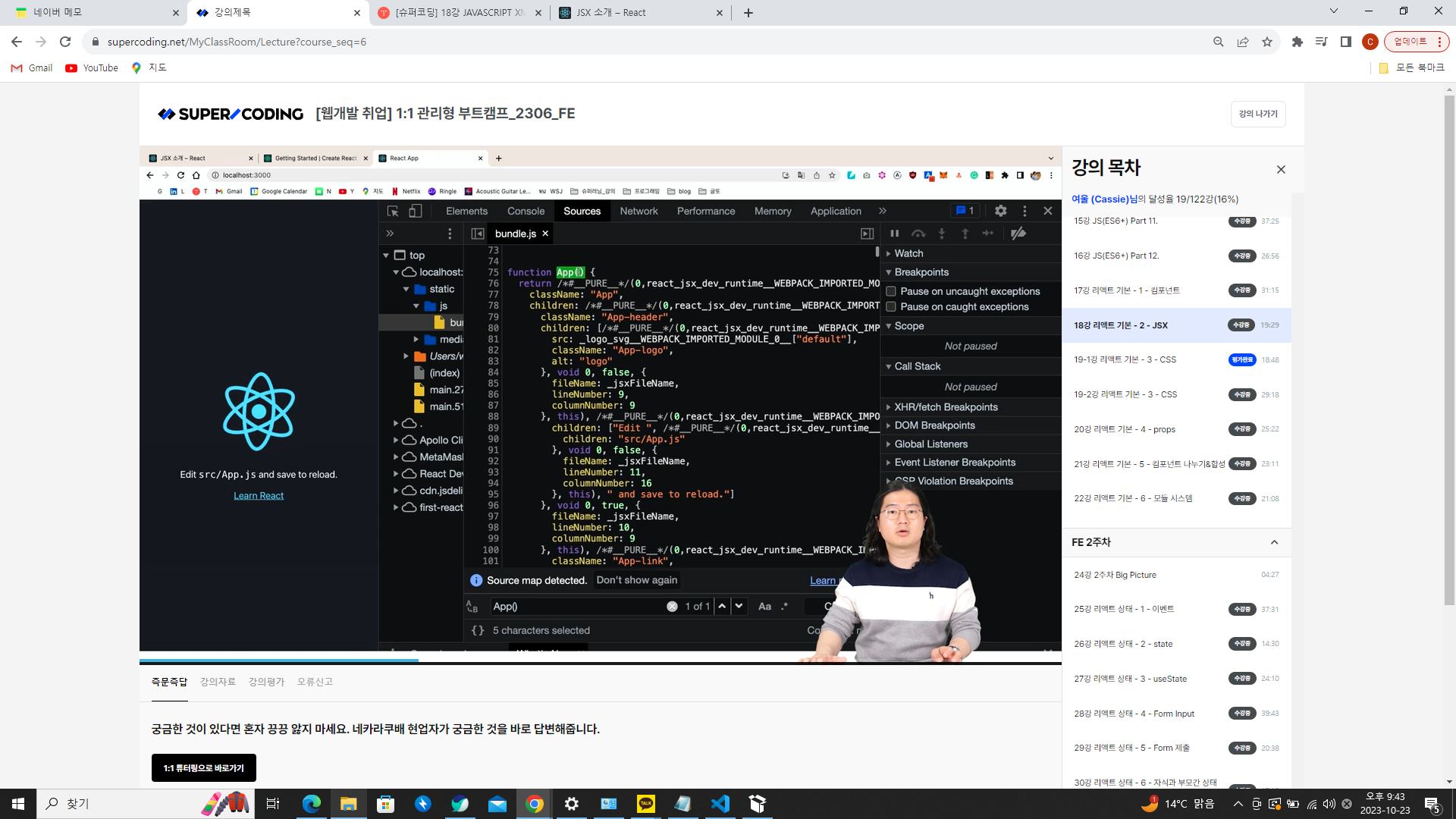Click the video progress bar
The height and width of the screenshot is (819, 1456).
pos(601,661)
